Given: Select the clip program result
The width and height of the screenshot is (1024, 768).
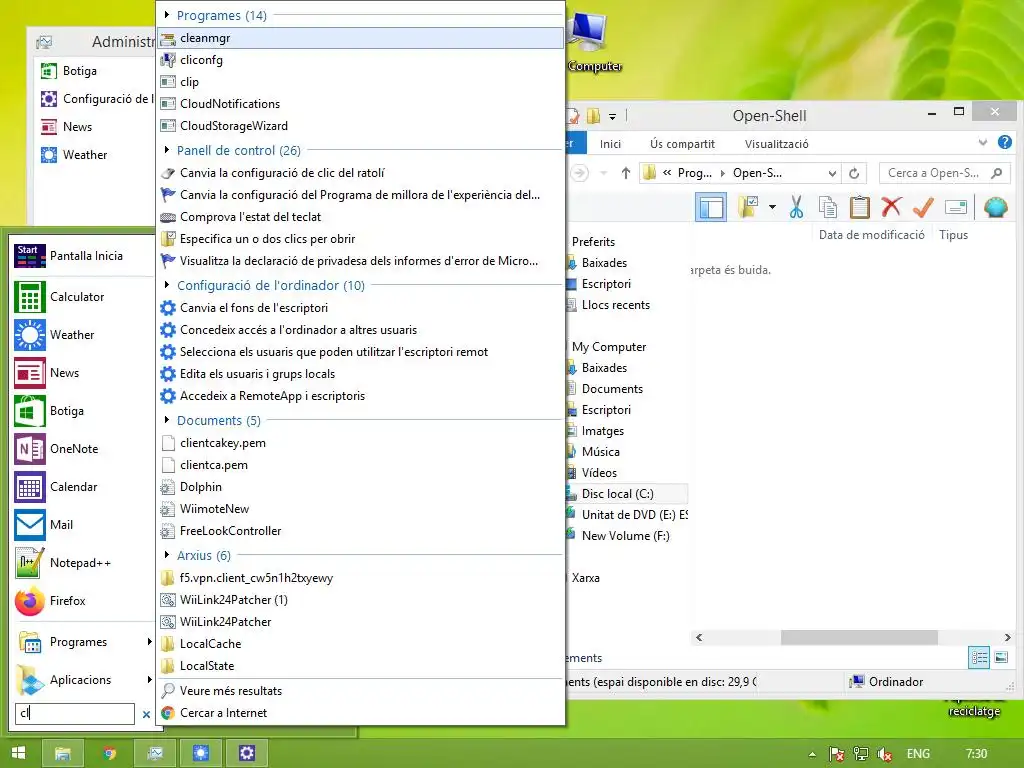Looking at the screenshot, I should 360,82.
